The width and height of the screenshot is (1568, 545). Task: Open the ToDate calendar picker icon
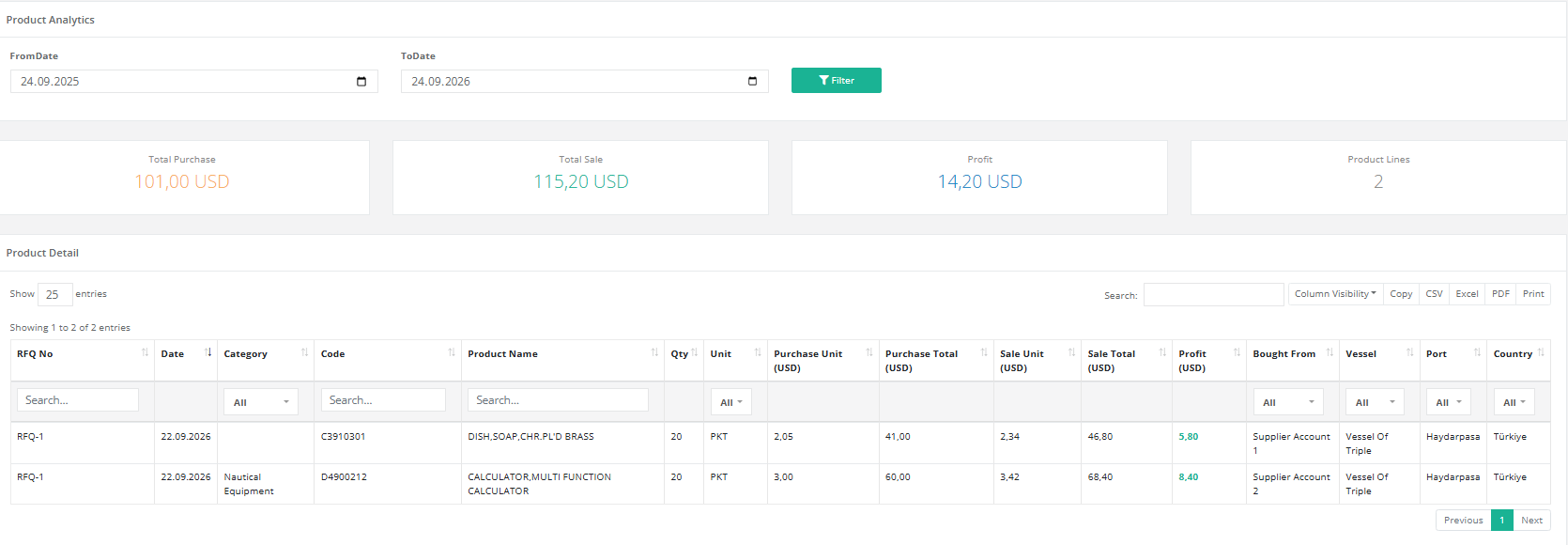[x=752, y=82]
